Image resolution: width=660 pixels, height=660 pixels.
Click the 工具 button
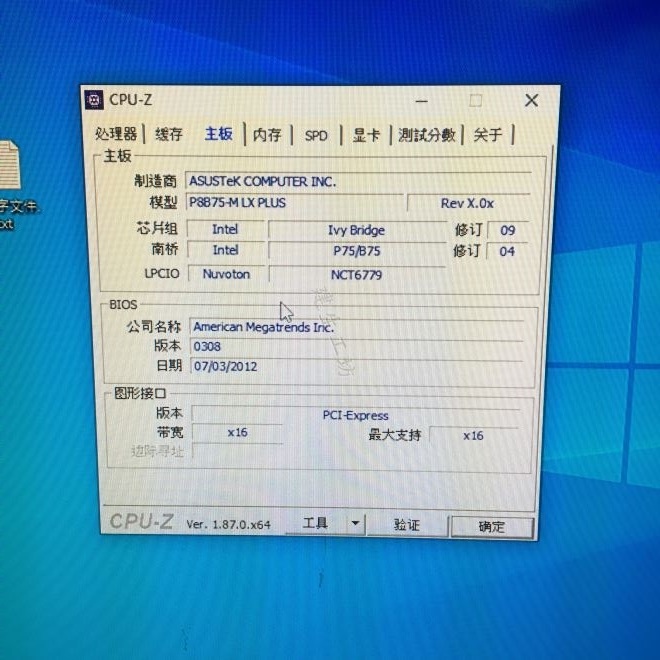[316, 524]
